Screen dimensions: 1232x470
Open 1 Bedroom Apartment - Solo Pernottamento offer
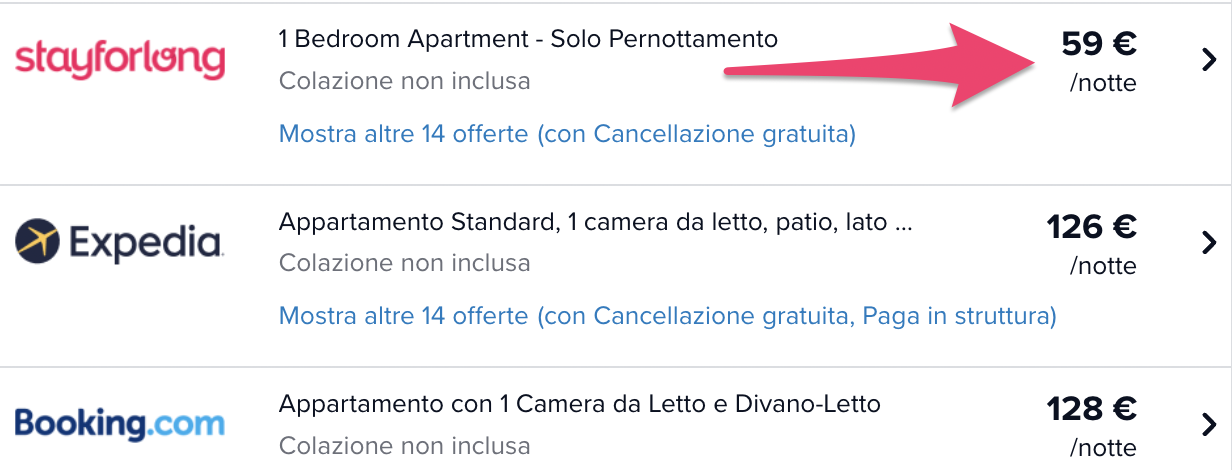pos(528,39)
